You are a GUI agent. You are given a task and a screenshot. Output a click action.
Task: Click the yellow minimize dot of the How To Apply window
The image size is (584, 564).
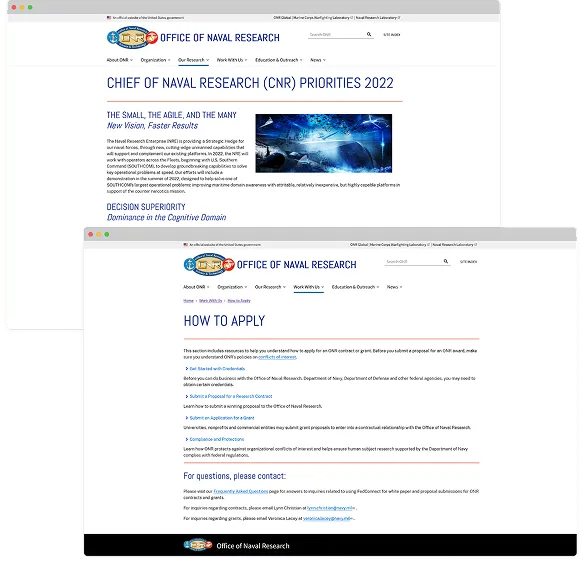pyautogui.click(x=99, y=234)
